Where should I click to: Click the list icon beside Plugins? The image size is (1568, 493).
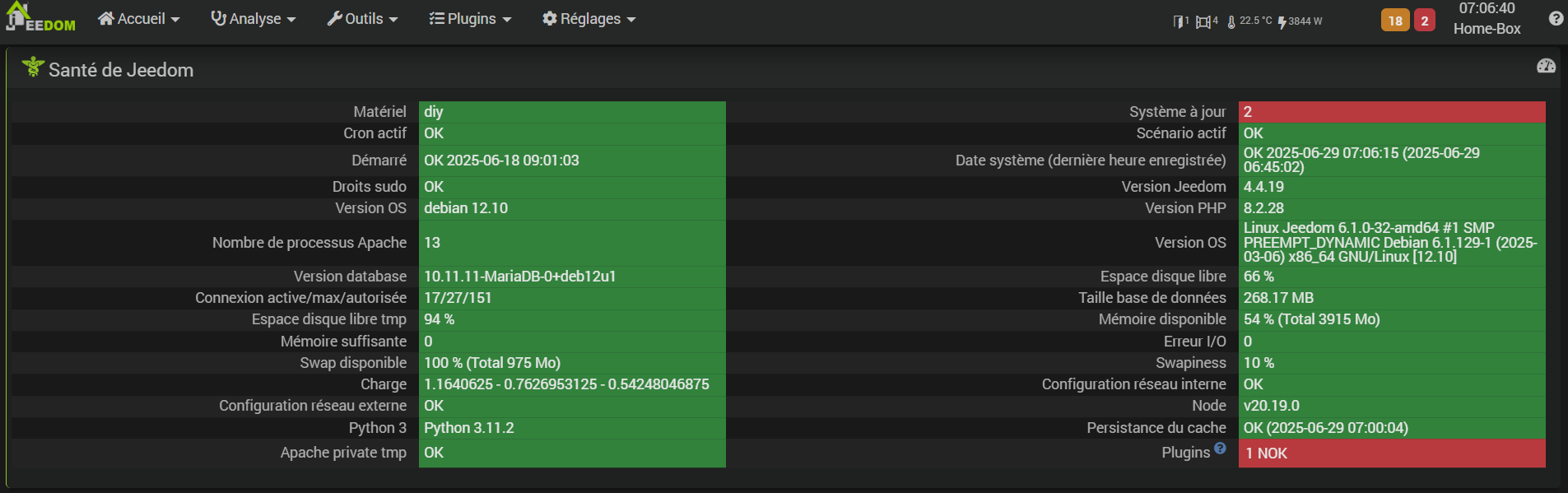coord(437,18)
